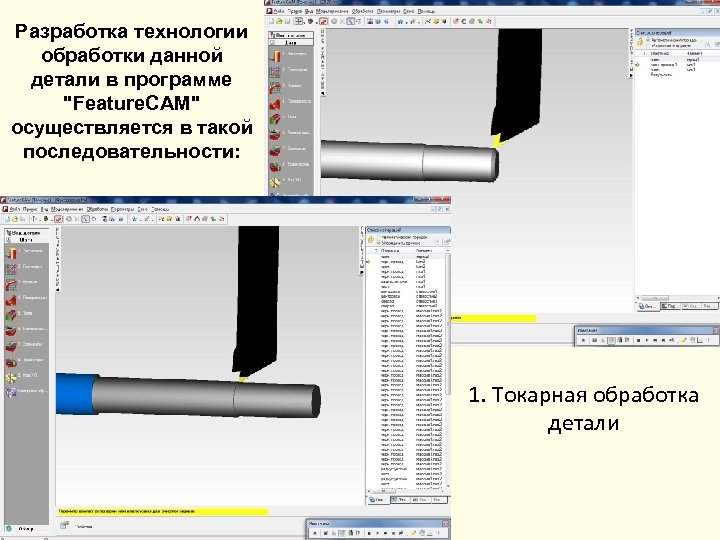Open Моделирование menu in back window

[x=332, y=11]
